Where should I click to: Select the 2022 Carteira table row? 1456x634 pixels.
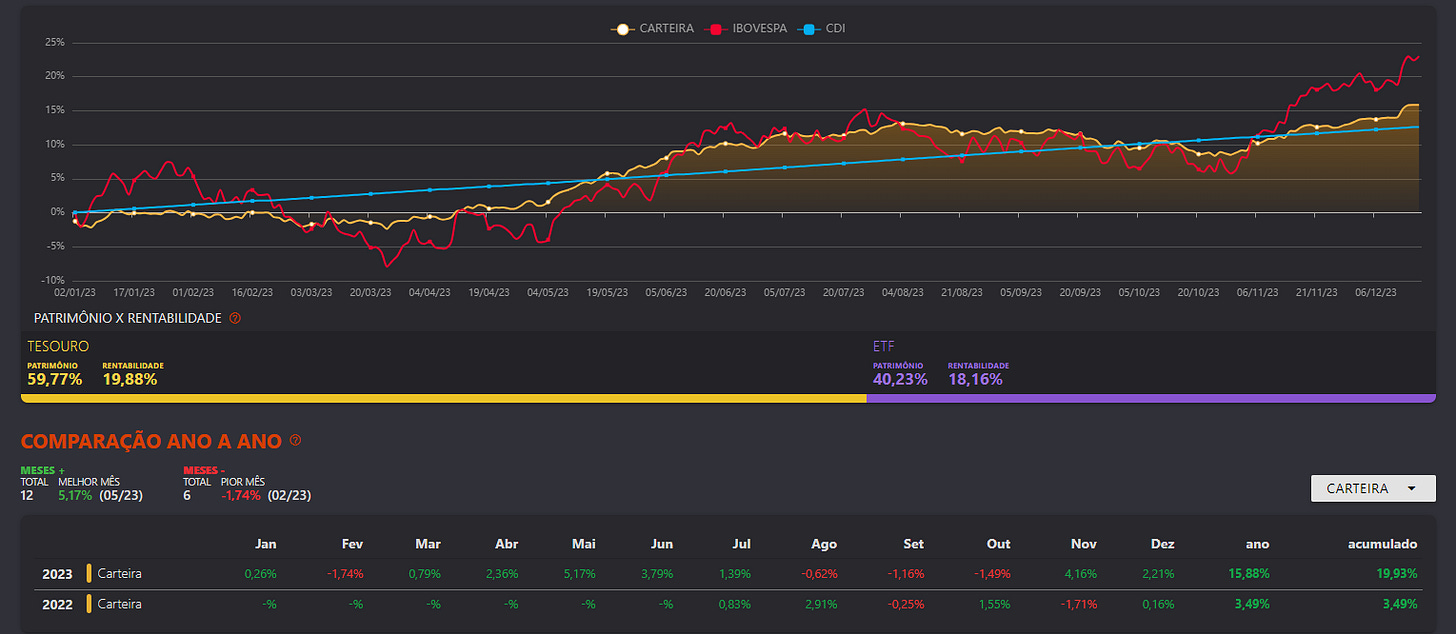tap(728, 604)
